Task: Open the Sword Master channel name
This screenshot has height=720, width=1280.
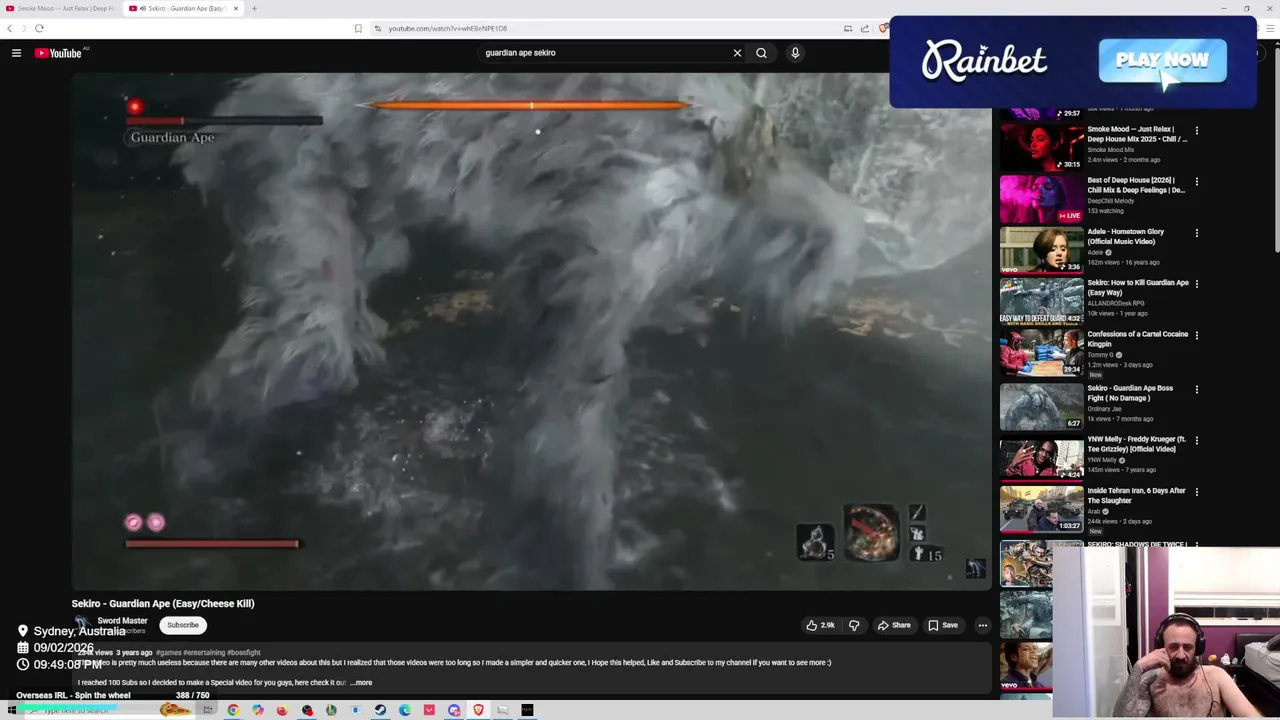Action: (x=122, y=621)
